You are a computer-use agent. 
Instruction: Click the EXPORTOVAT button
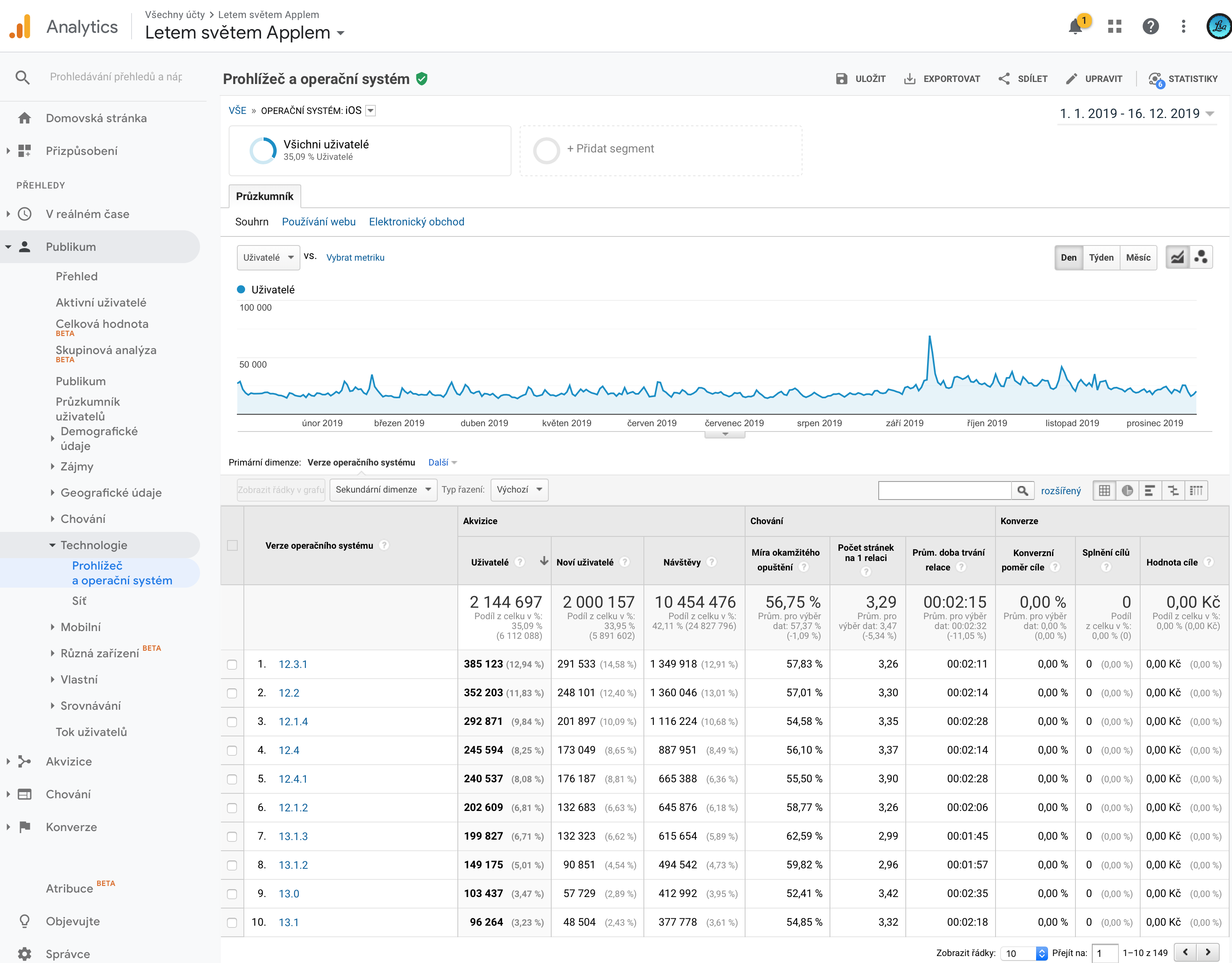[942, 79]
